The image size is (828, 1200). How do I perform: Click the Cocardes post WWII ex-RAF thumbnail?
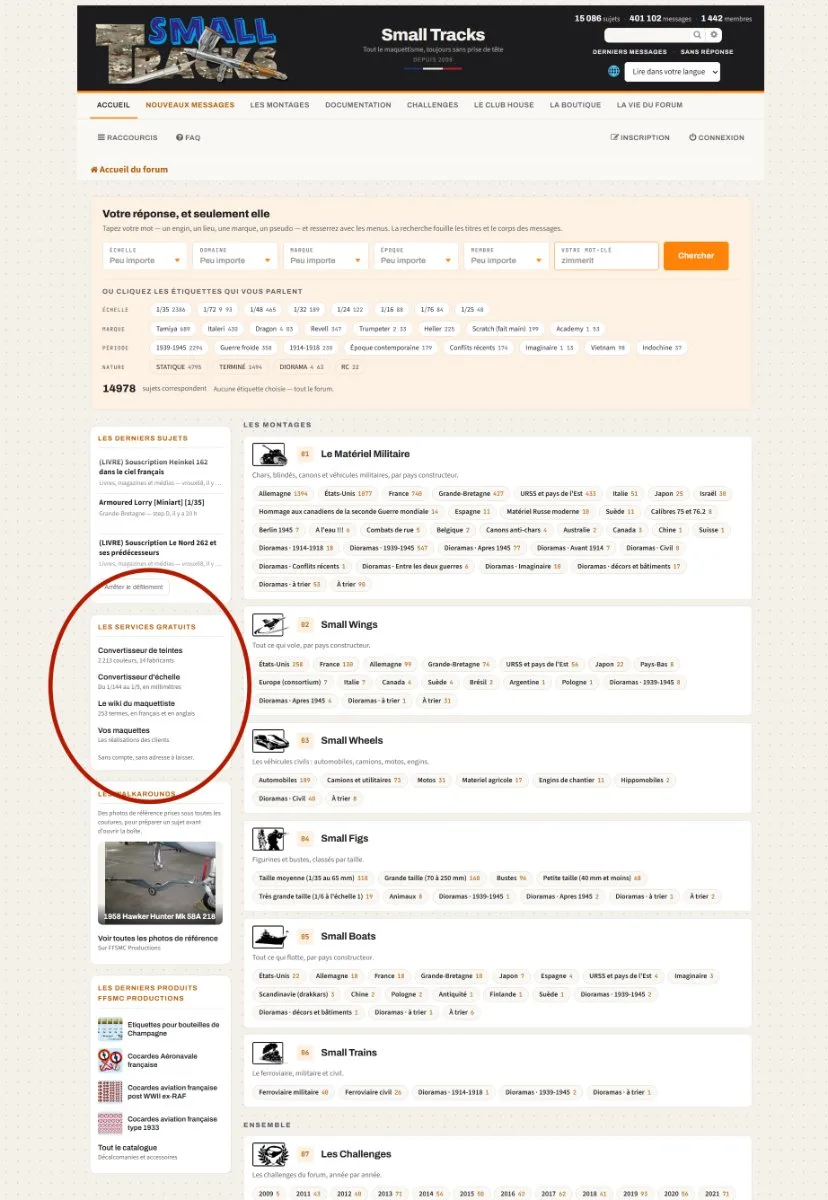(110, 1091)
